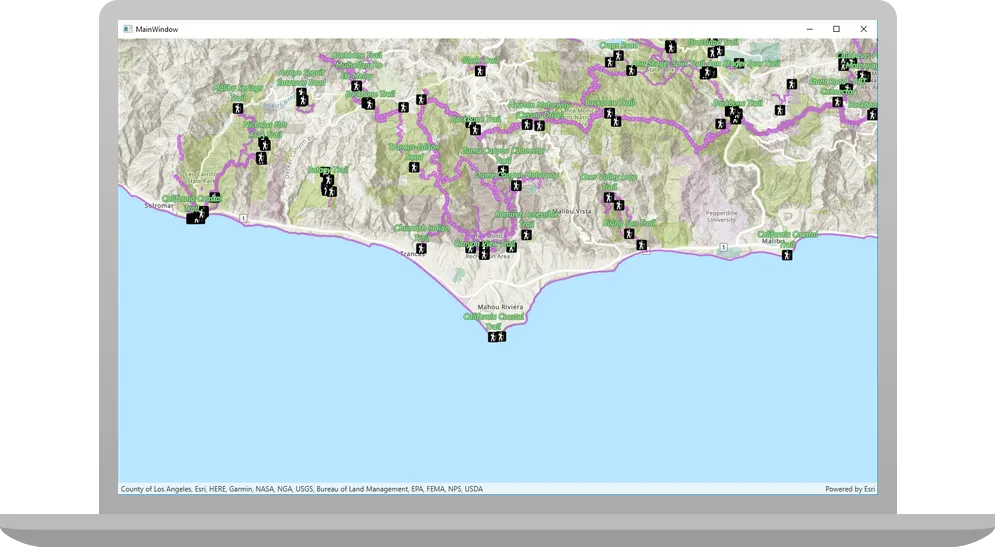Click the map attribution text starting County of Los Angeles
The height and width of the screenshot is (547, 995).
[301, 489]
